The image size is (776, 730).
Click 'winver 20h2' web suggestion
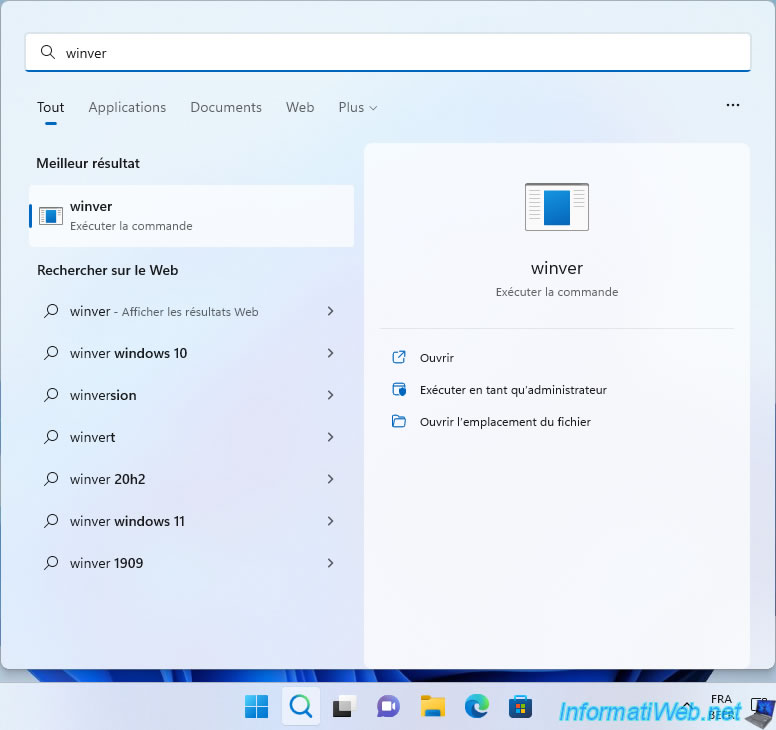point(107,480)
